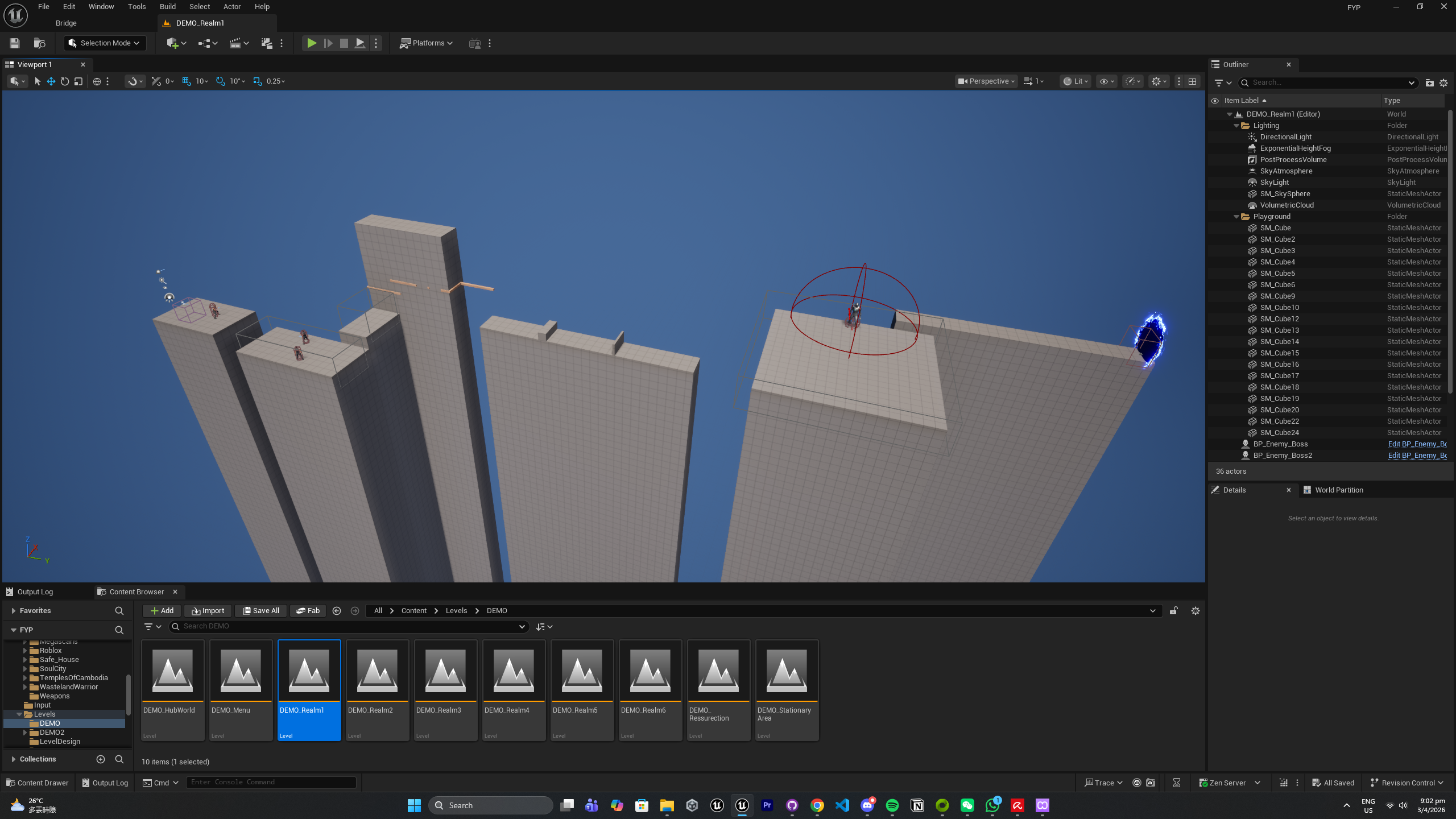Open the Selection Mode dropdown

click(105, 43)
